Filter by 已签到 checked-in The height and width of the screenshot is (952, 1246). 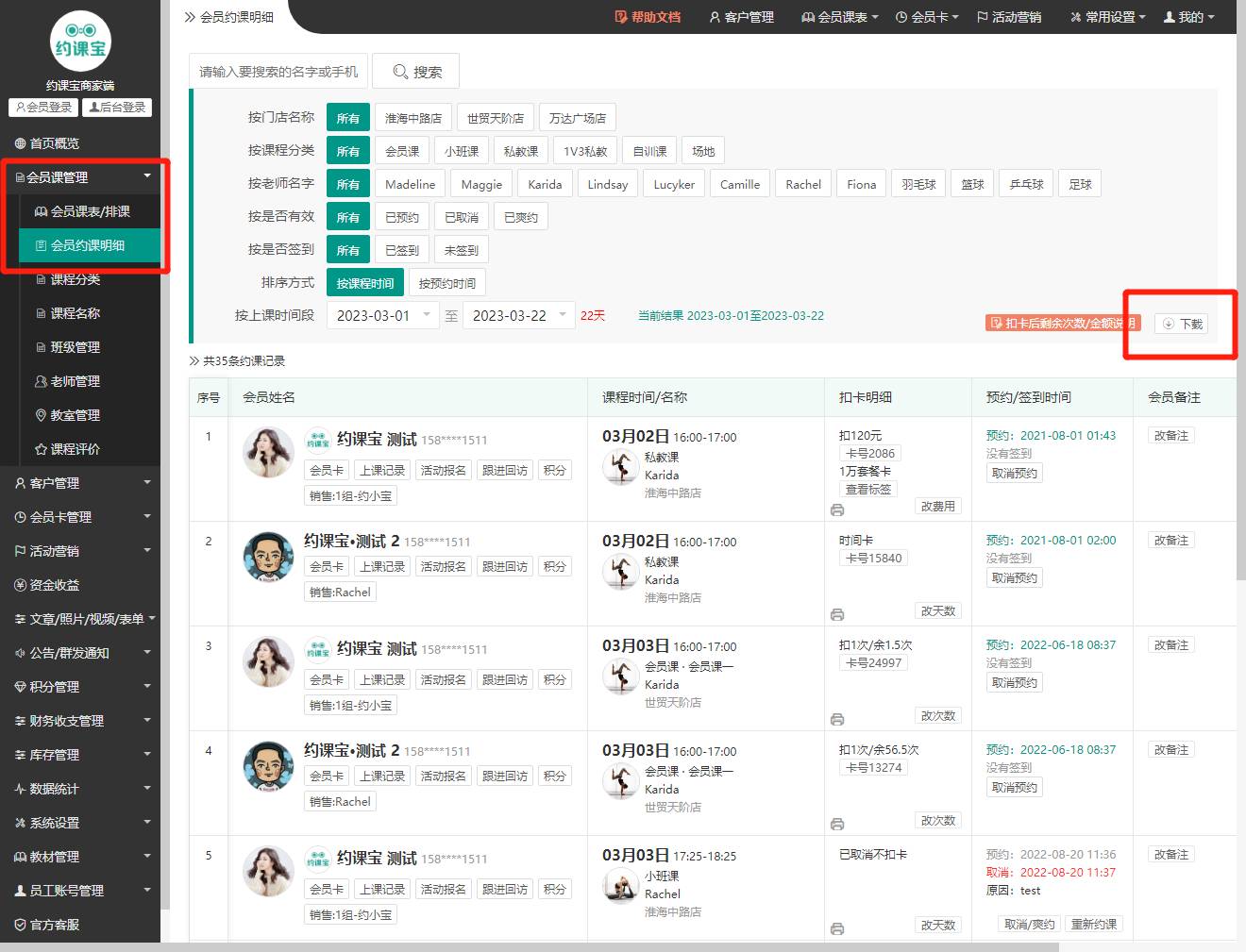click(x=402, y=250)
